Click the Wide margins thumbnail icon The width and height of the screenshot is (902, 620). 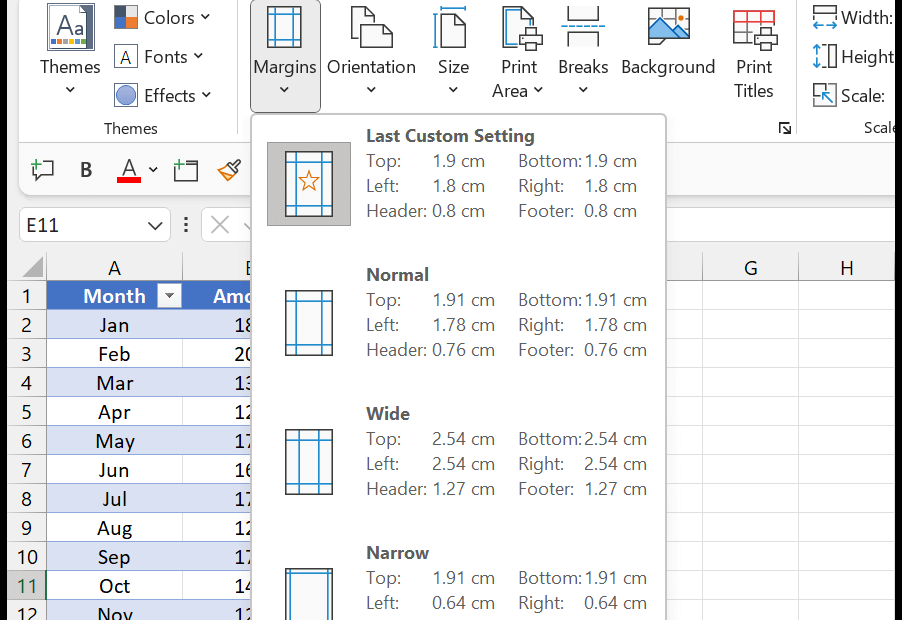pyautogui.click(x=309, y=462)
